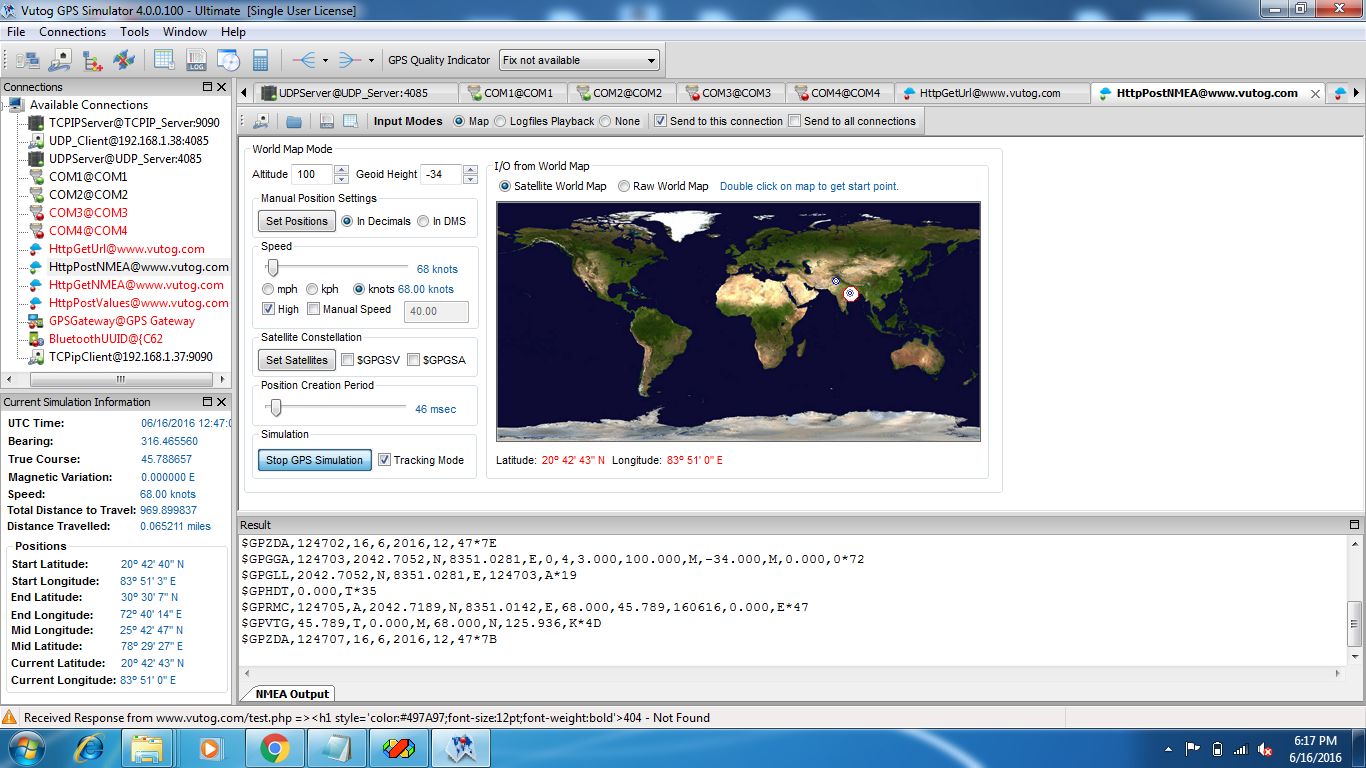Select the Raw World Map radio button
1366x768 pixels.
(624, 186)
